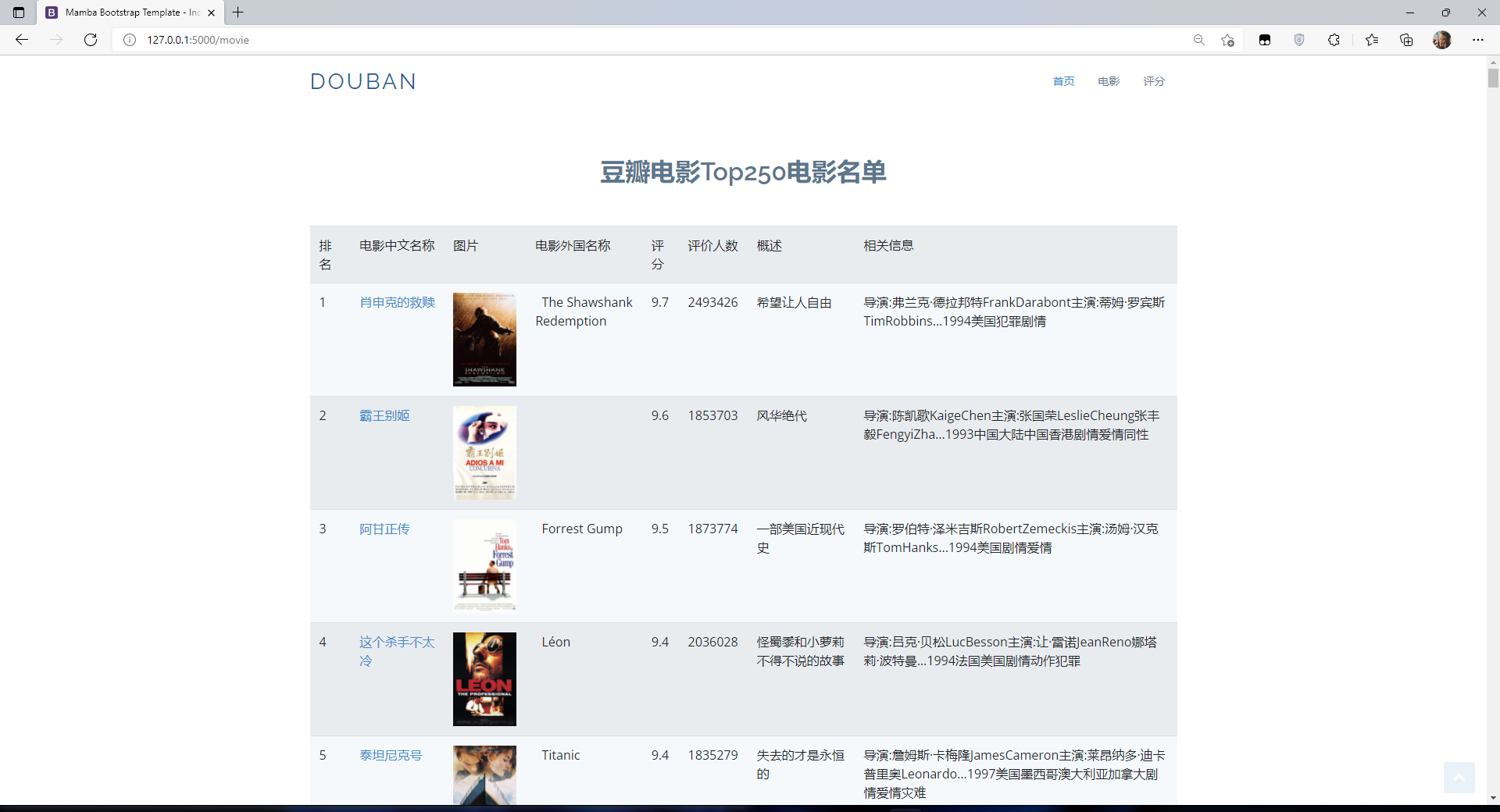Open the Extensions puzzle-piece icon
This screenshot has width=1500, height=812.
[1334, 40]
